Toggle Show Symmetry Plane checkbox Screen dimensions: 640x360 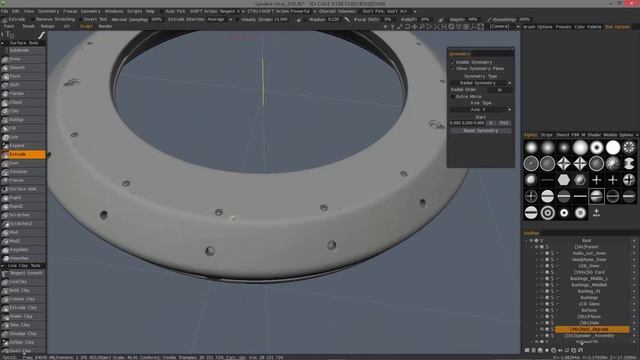point(453,69)
